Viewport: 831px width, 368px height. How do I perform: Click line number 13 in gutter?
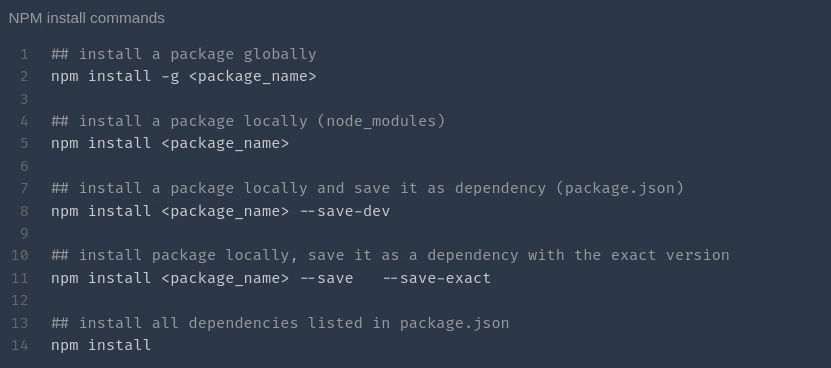[20, 323]
